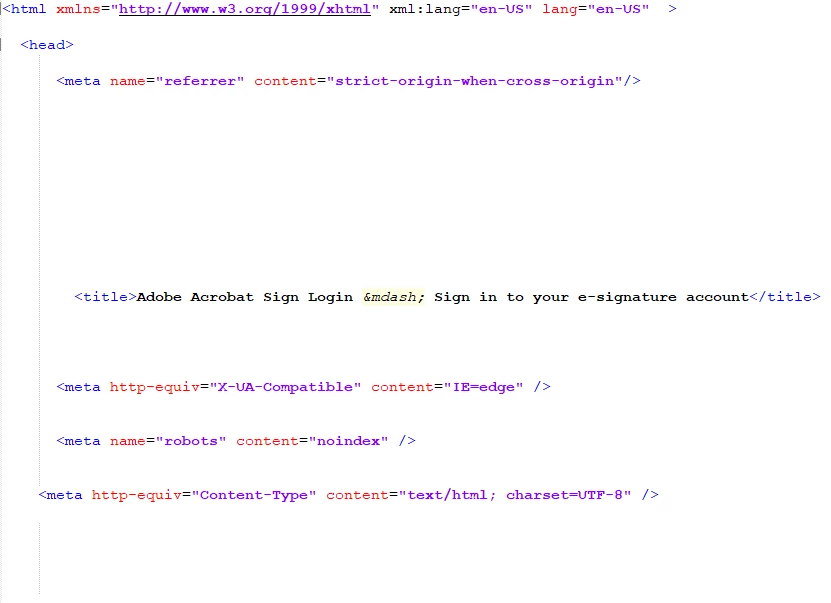Select the "X-UA-Compatible" value
Viewport: 831px width, 603px height.
[286, 387]
